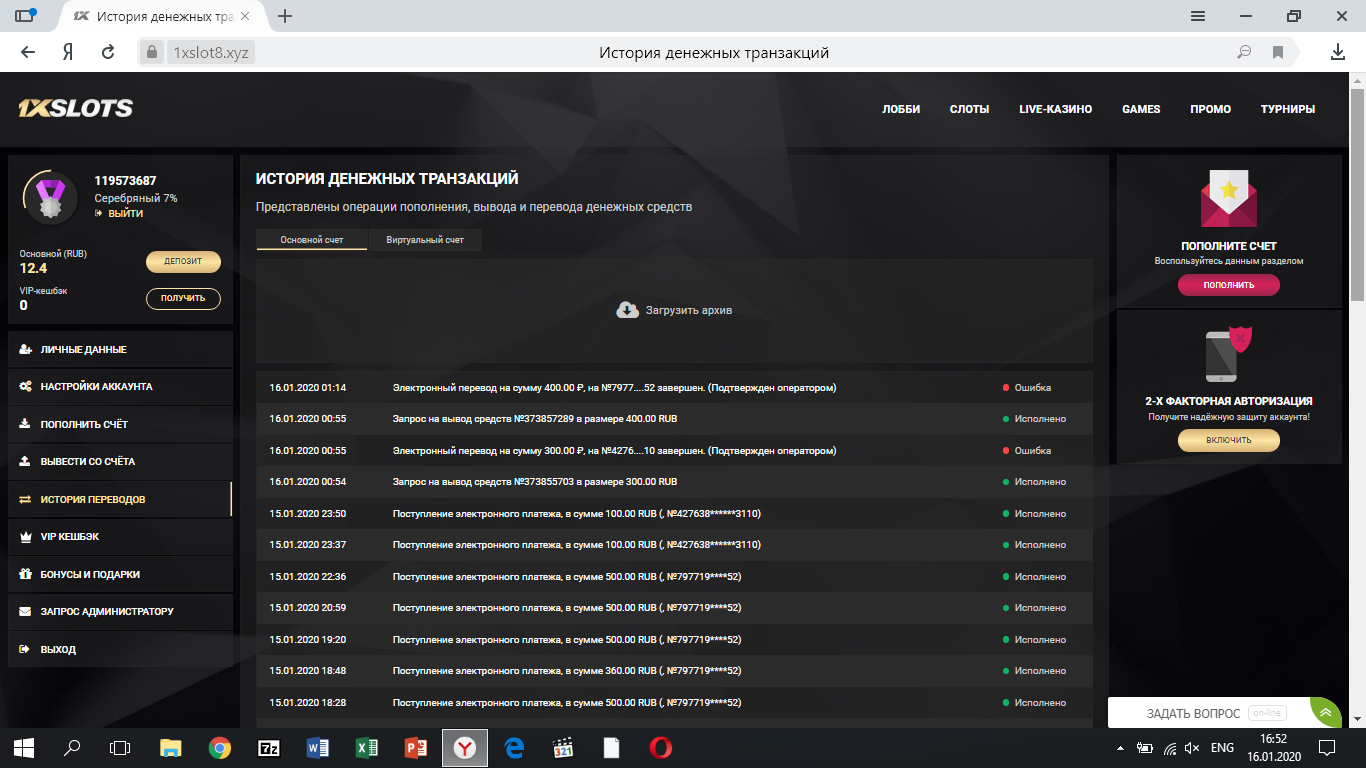
Task: Click the ВЫЙТИ logout link
Action: click(x=119, y=213)
